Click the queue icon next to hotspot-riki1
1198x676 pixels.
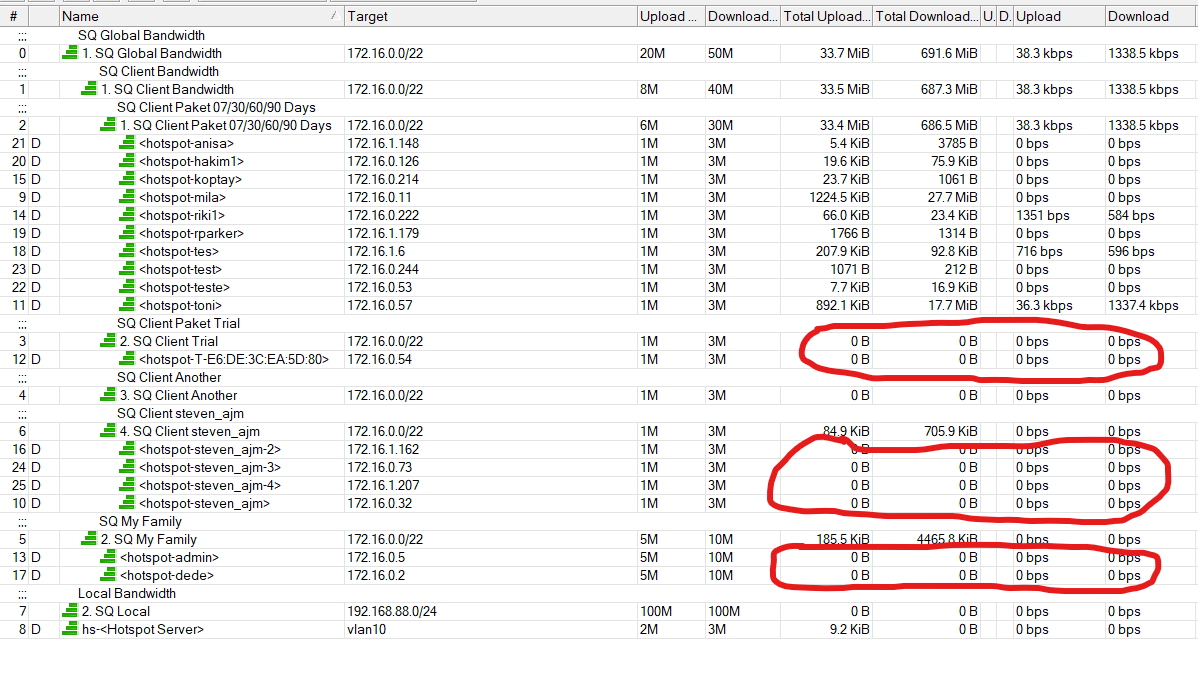pyautogui.click(x=127, y=215)
